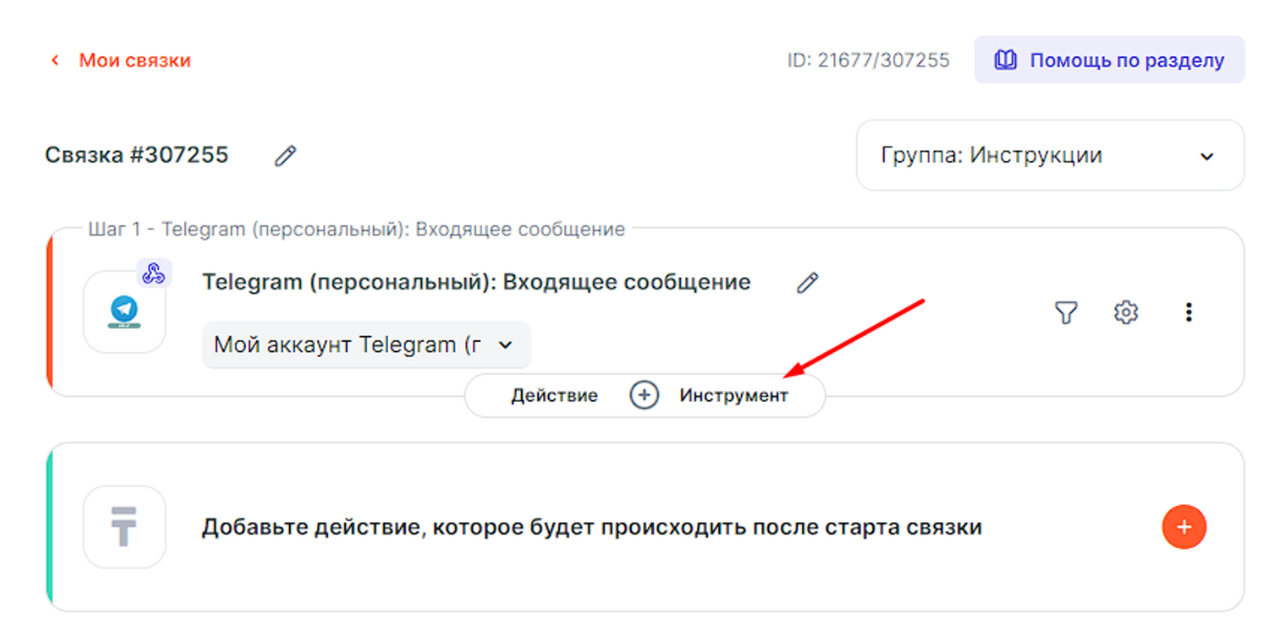Viewport: 1269px width, 637px height.
Task: Click the purple webhook badge icon
Action: click(x=154, y=273)
